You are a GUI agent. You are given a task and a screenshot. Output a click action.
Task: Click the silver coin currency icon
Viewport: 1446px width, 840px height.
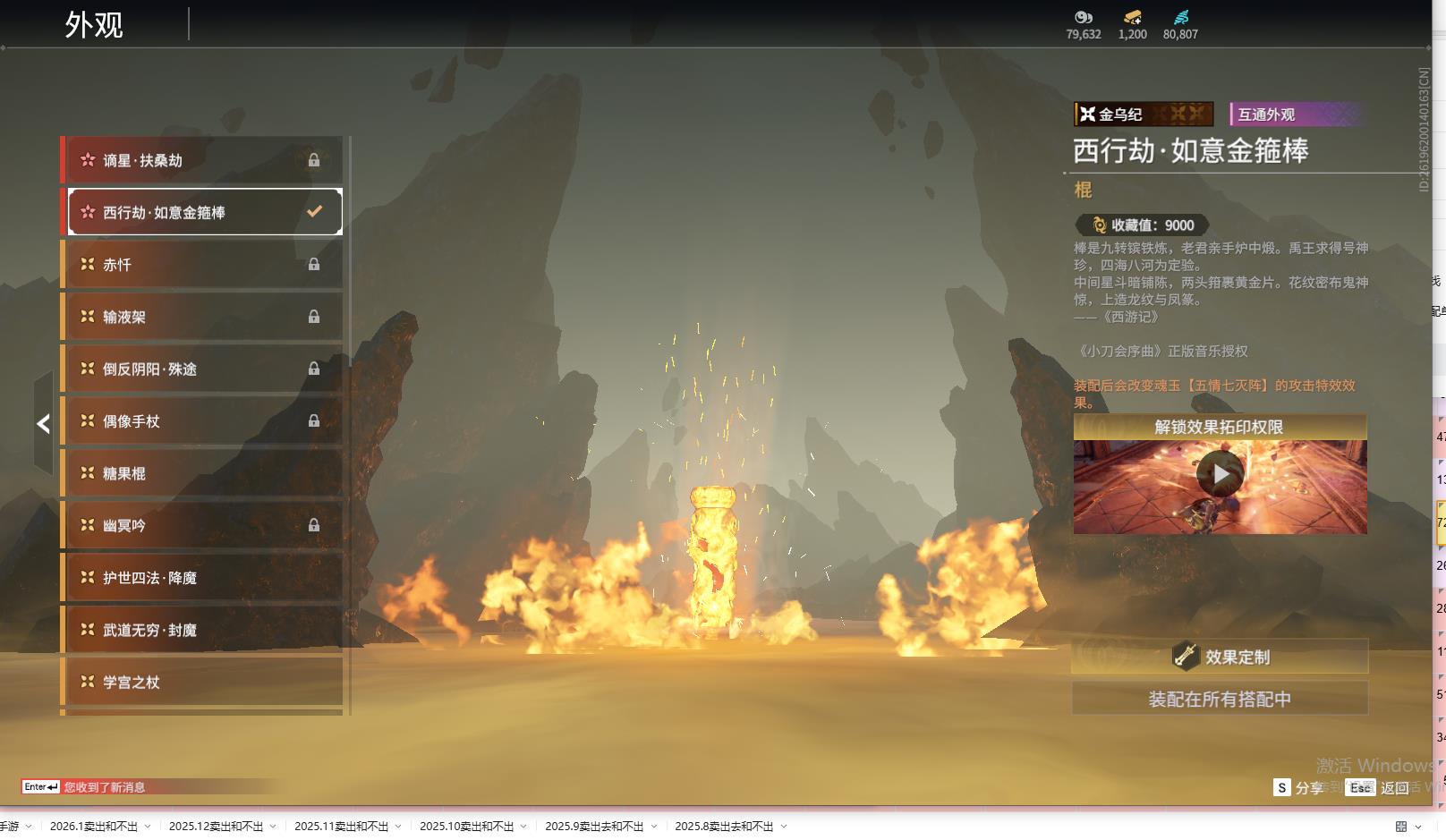click(1083, 17)
